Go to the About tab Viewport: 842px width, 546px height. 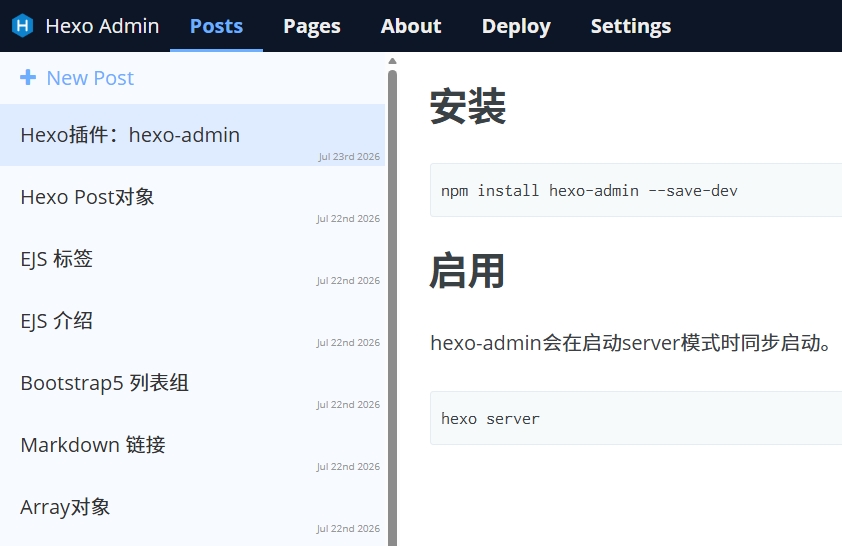point(411,26)
